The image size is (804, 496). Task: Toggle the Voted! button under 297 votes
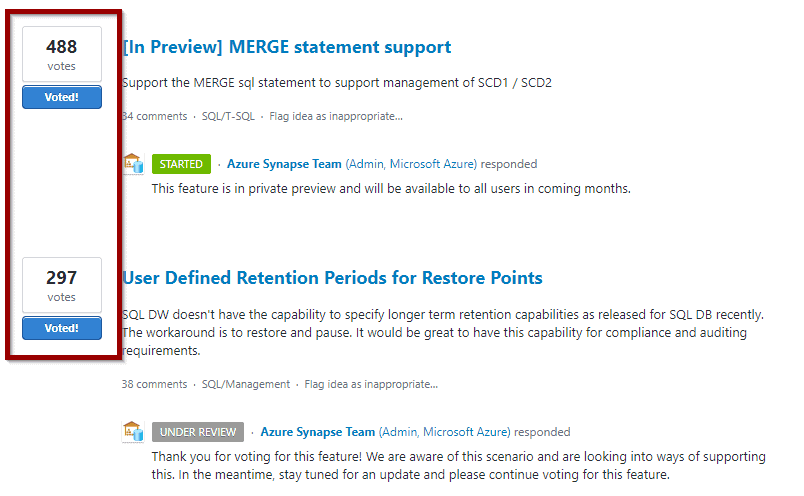(62, 328)
